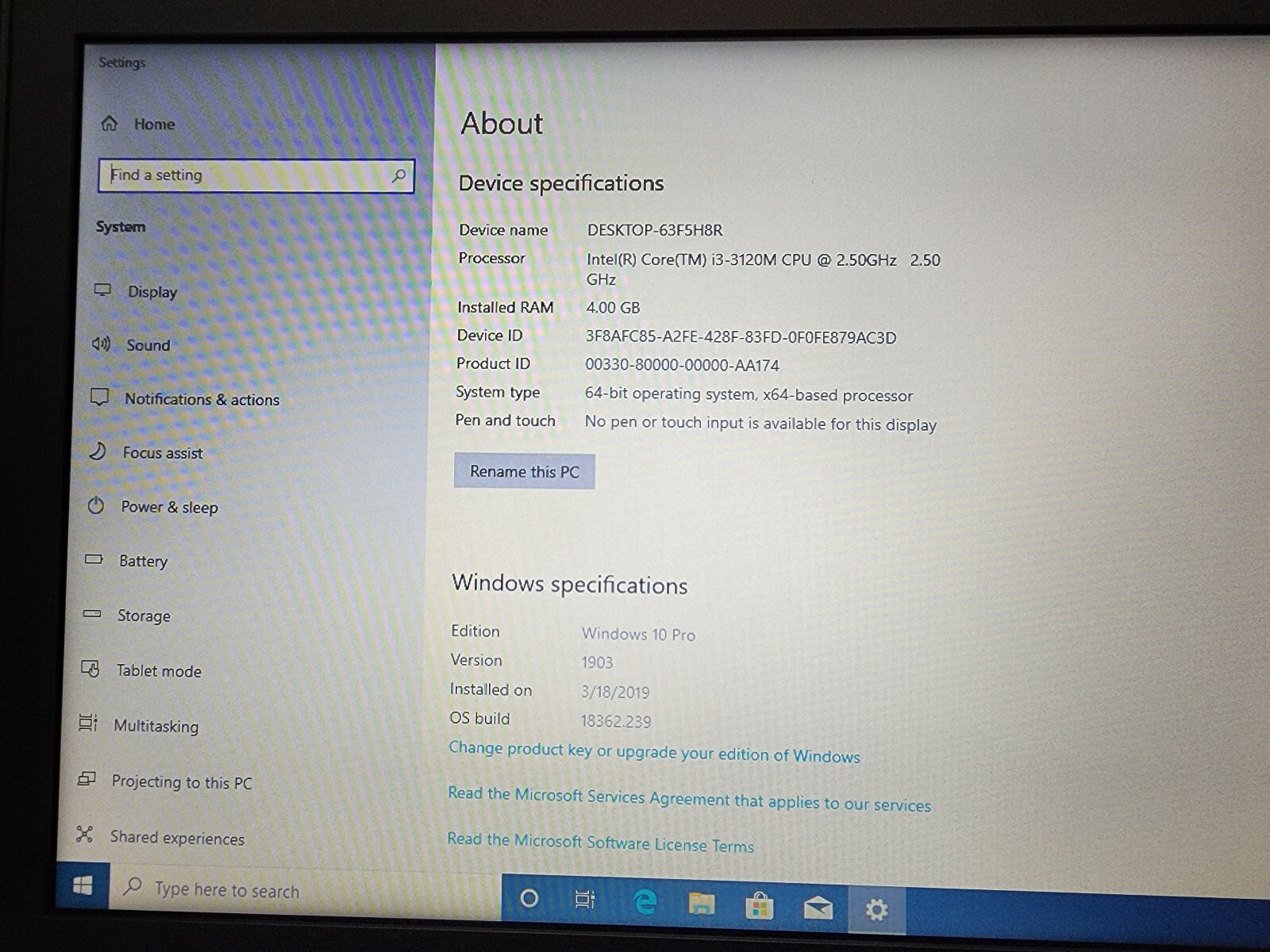Click the processor value Intel Core i3-3120M

click(763, 269)
